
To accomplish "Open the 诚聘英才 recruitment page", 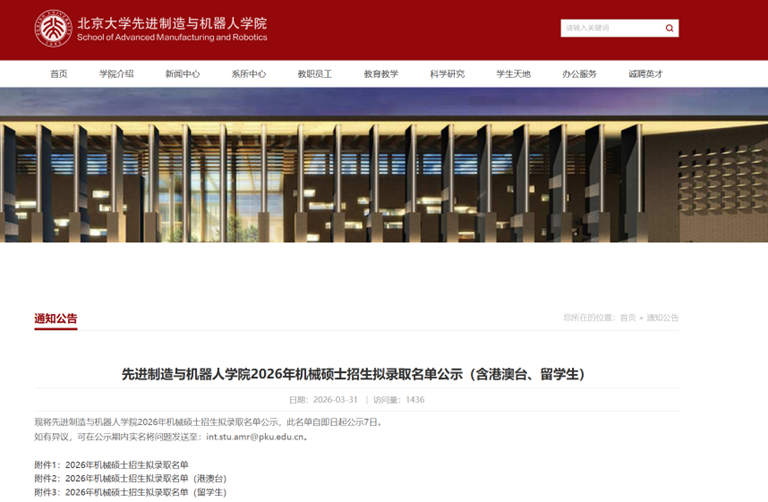I will point(645,74).
